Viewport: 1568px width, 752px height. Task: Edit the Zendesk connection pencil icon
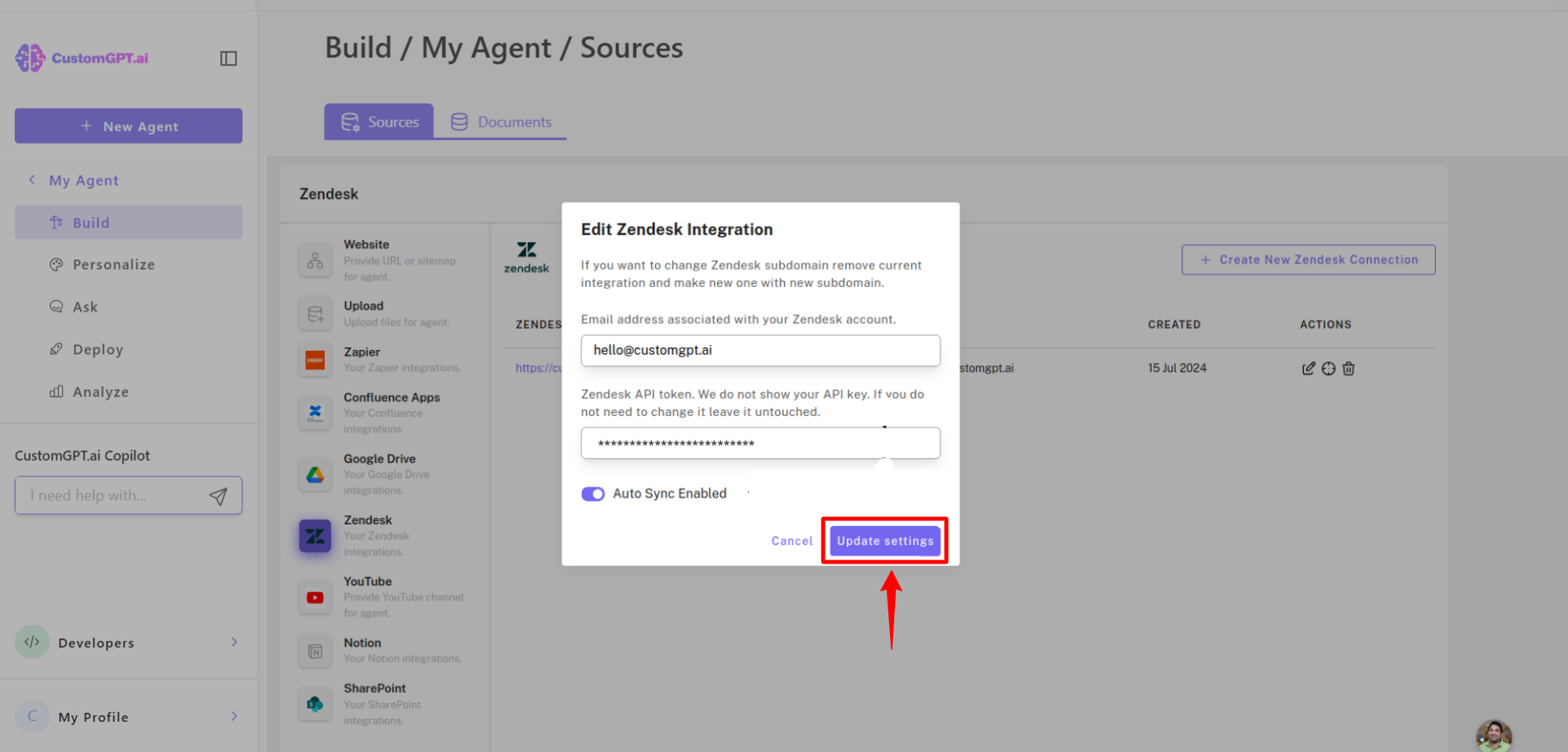pos(1309,369)
